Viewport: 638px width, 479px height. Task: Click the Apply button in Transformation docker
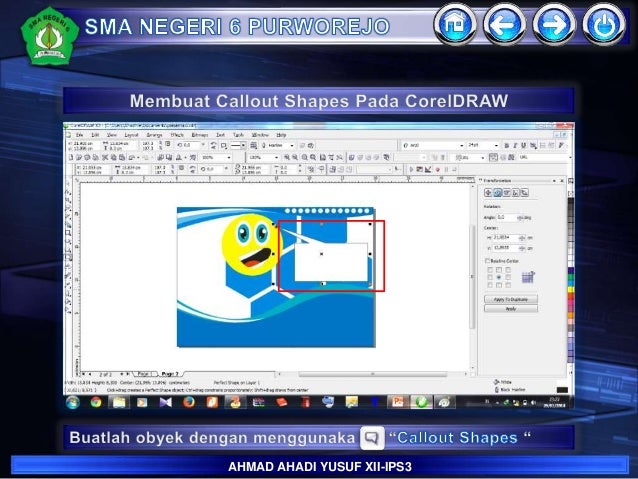pos(511,309)
